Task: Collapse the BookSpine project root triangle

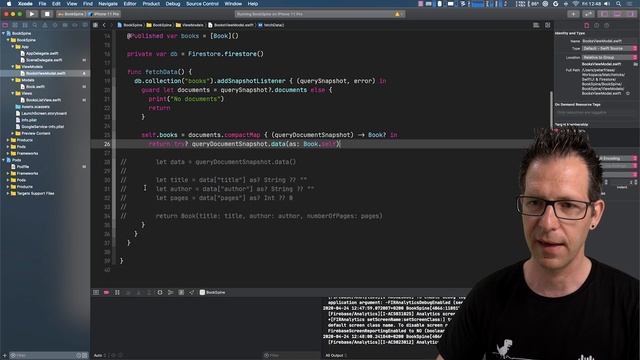Action: point(4,33)
